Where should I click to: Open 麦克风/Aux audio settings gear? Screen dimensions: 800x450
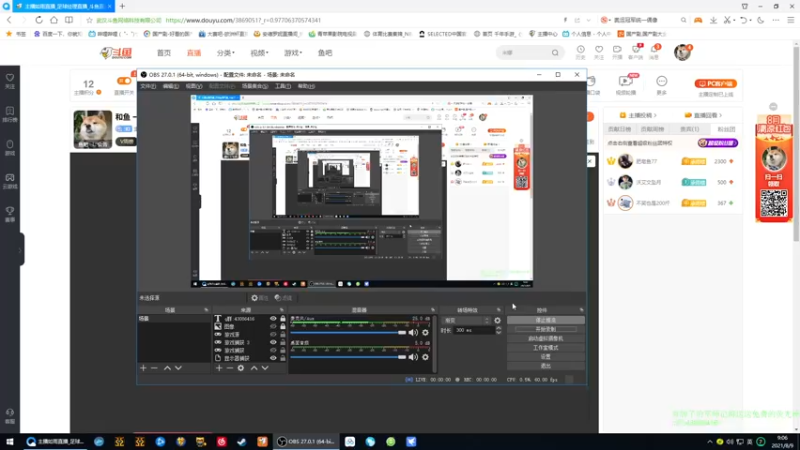(425, 333)
